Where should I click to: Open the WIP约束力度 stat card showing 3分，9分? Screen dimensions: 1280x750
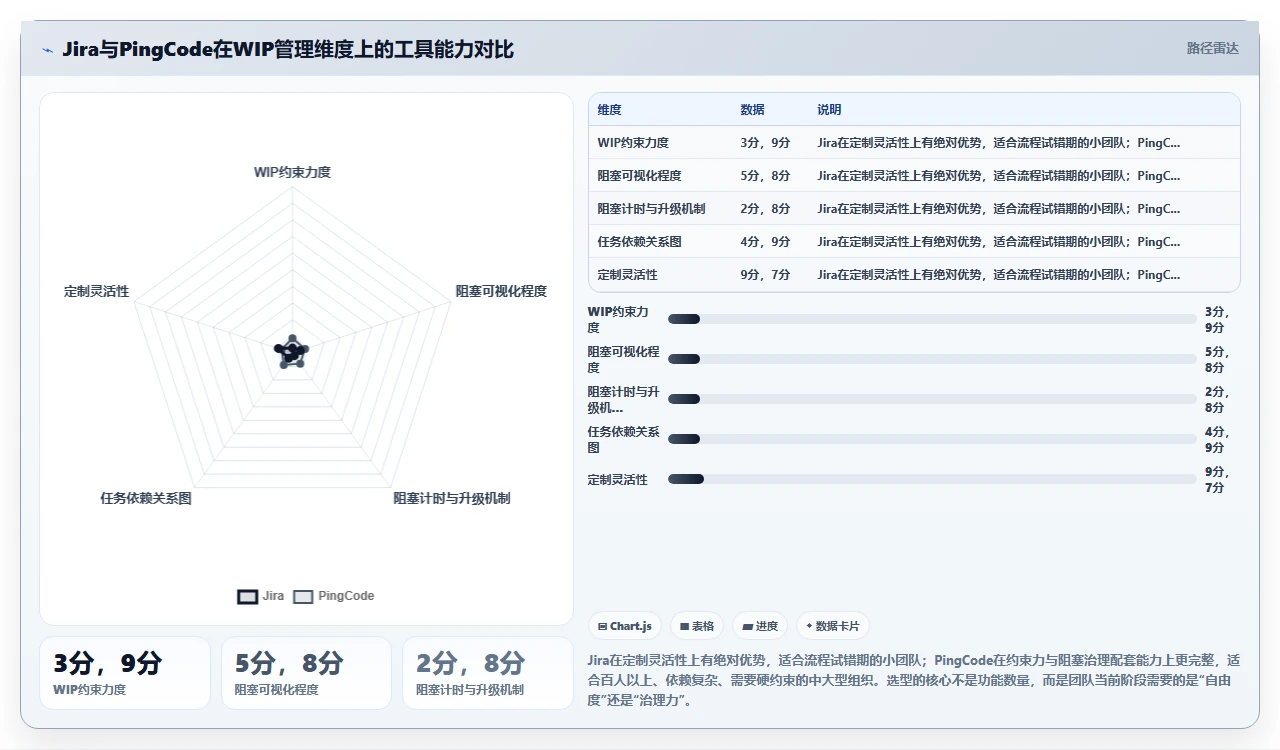pyautogui.click(x=125, y=673)
